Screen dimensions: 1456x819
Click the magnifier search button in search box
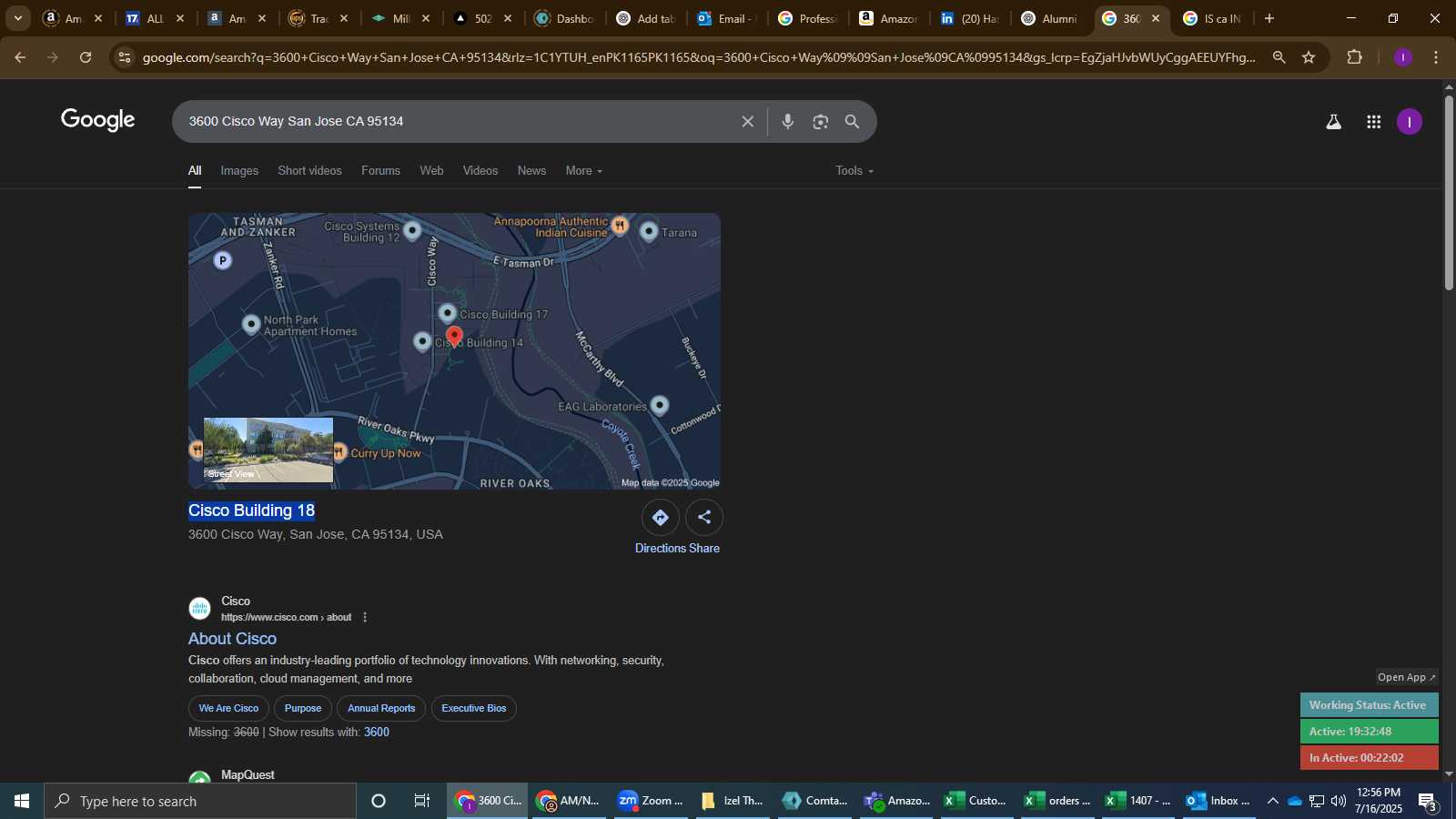click(852, 121)
